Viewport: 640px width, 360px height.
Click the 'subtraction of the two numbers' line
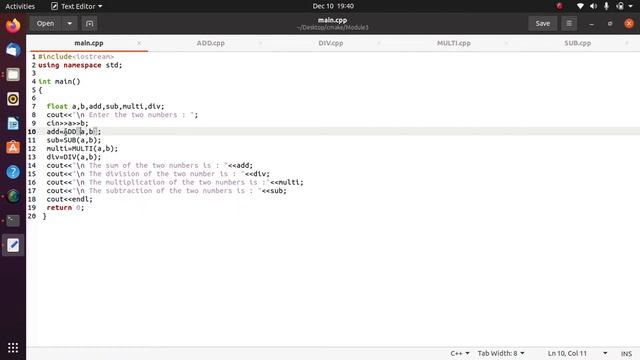click(x=167, y=191)
